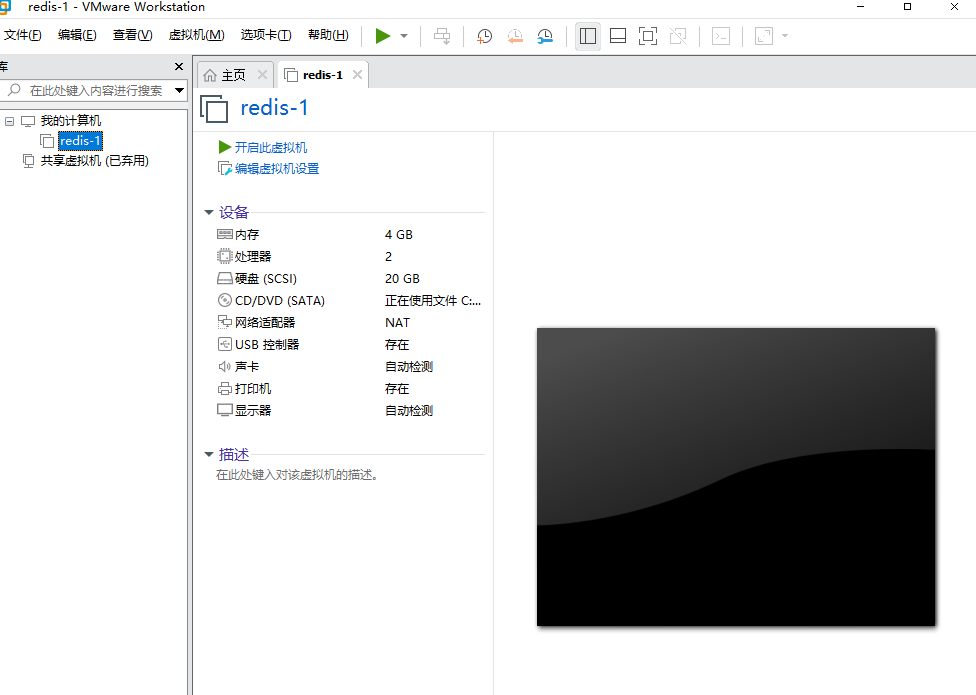Click the description text field placeholder

[x=297, y=475]
